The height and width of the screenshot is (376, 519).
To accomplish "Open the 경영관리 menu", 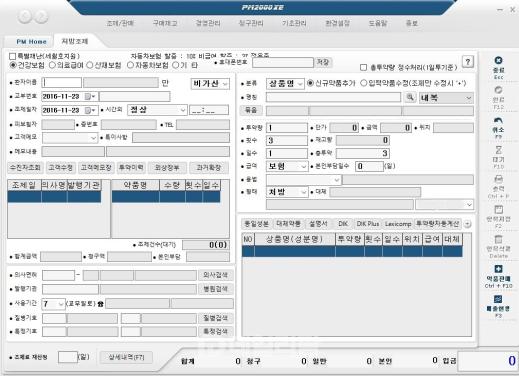I will (x=208, y=23).
